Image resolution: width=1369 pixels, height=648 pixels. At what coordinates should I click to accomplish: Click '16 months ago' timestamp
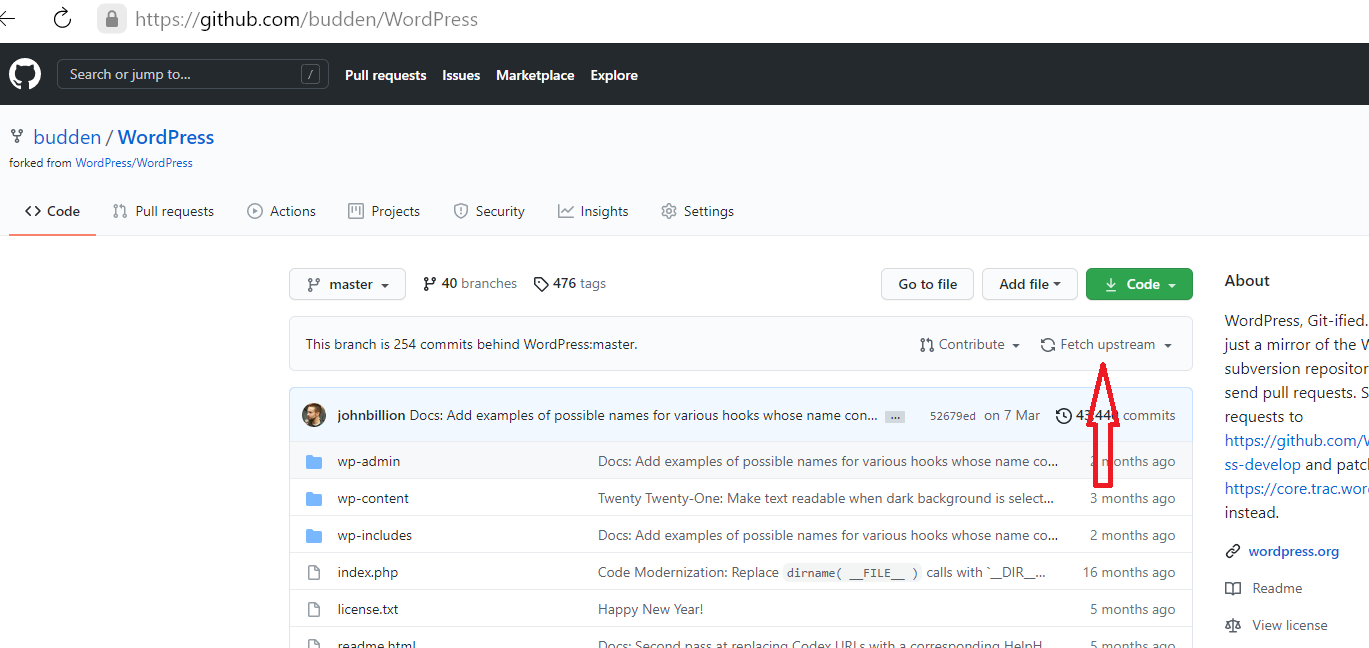[x=1129, y=573]
